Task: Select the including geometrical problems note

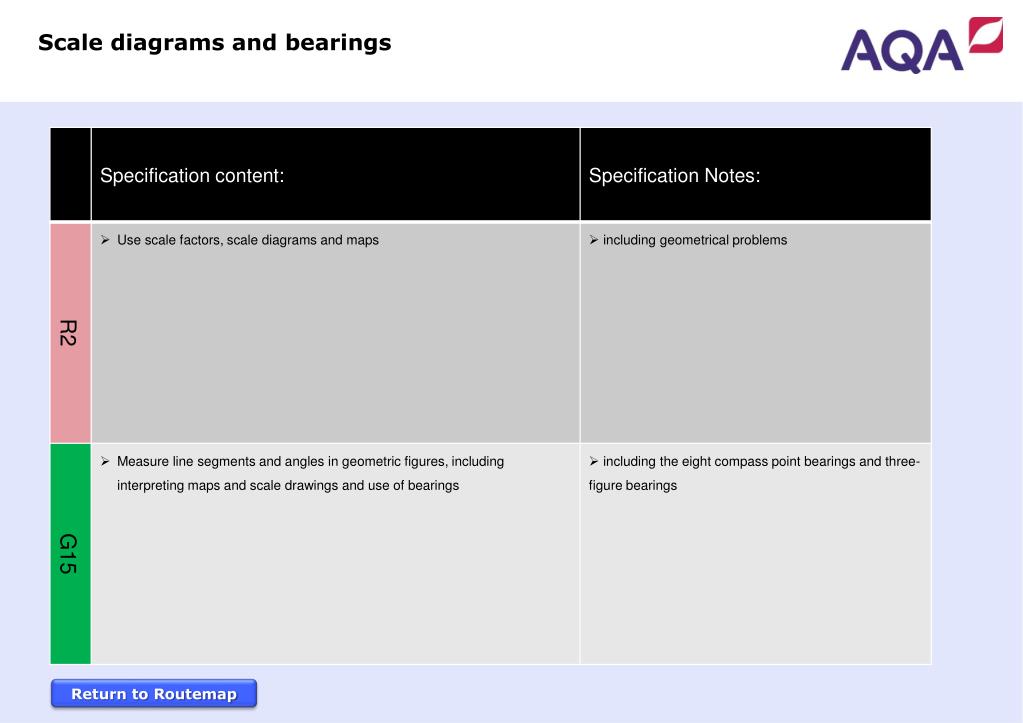Action: click(x=695, y=240)
